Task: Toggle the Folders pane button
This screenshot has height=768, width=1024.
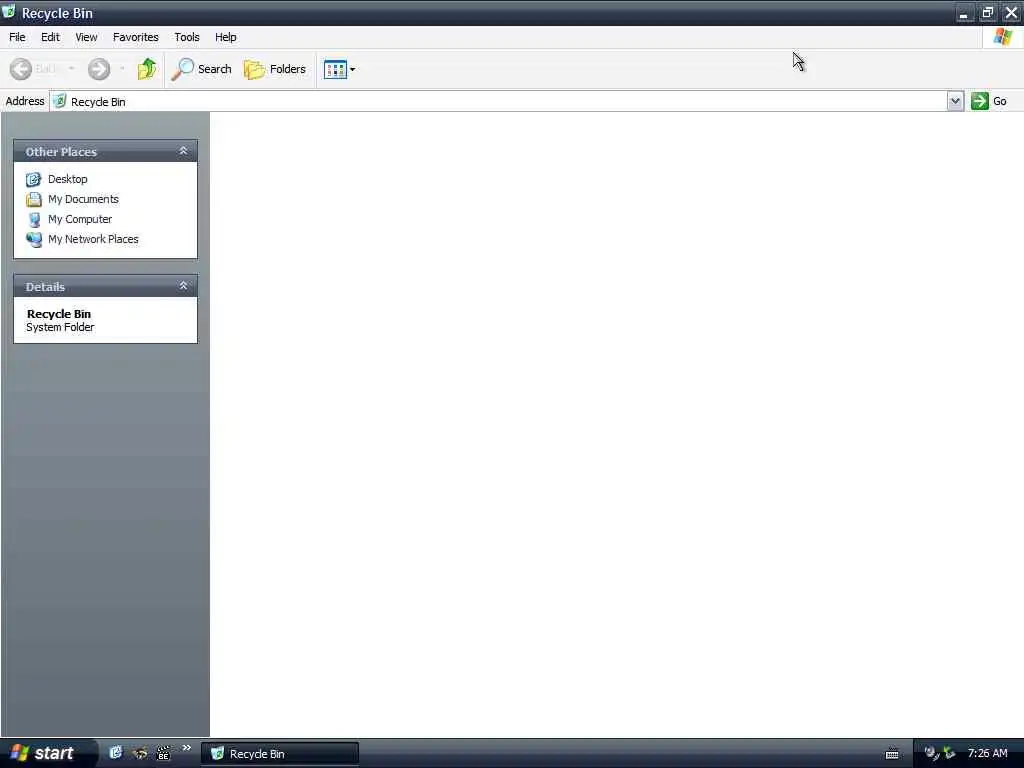Action: [x=274, y=69]
